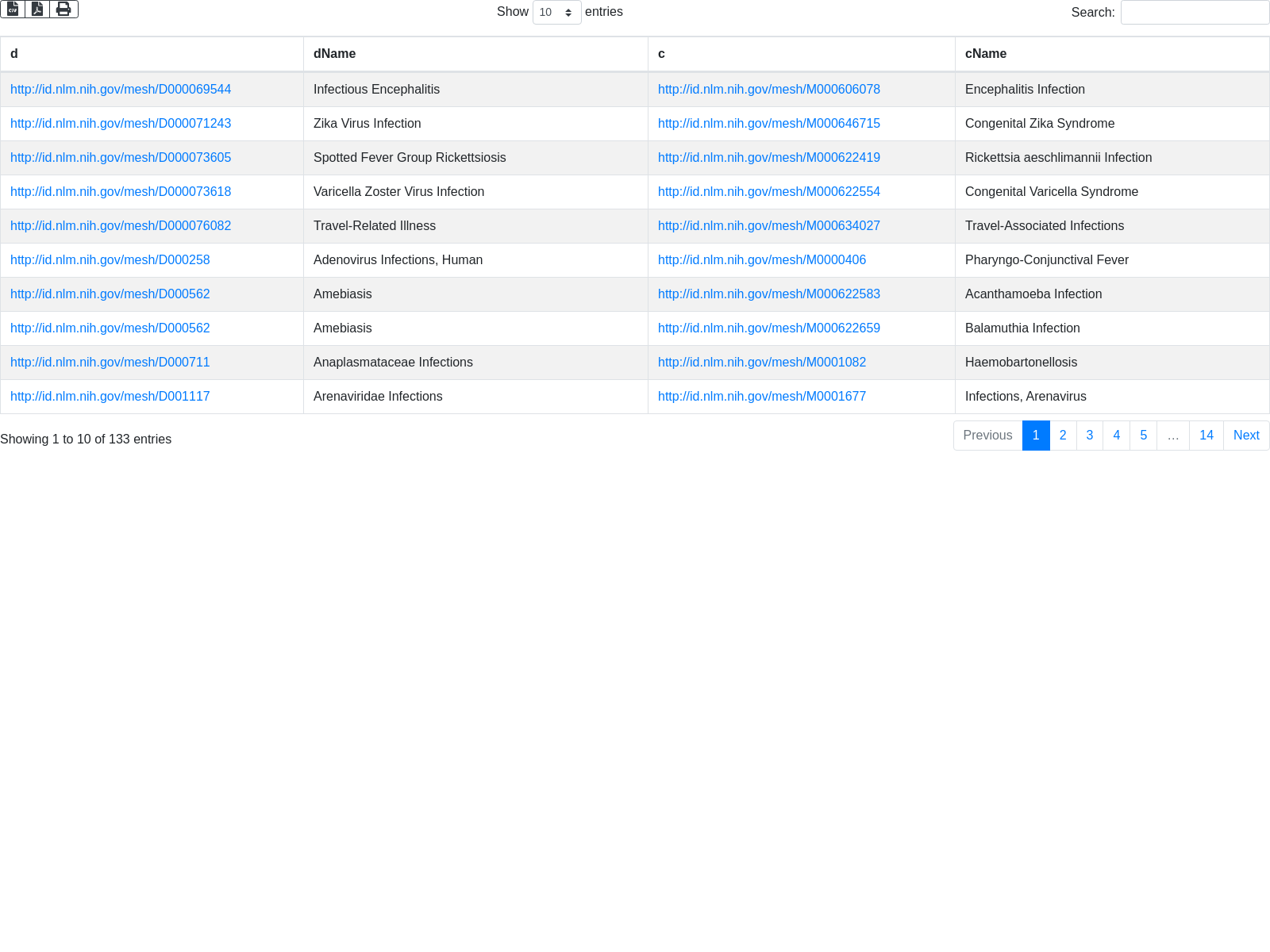Focus the Search input field

[1195, 12]
